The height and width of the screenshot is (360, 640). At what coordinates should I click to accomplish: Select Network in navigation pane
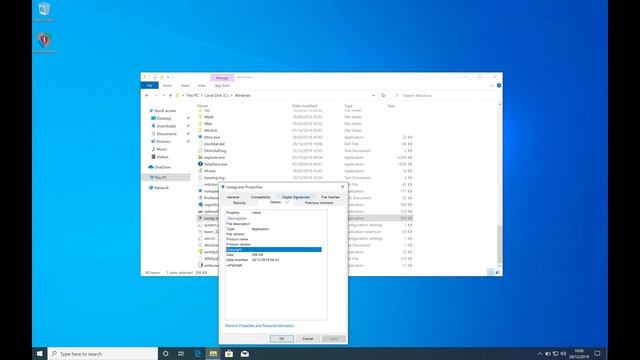click(161, 188)
